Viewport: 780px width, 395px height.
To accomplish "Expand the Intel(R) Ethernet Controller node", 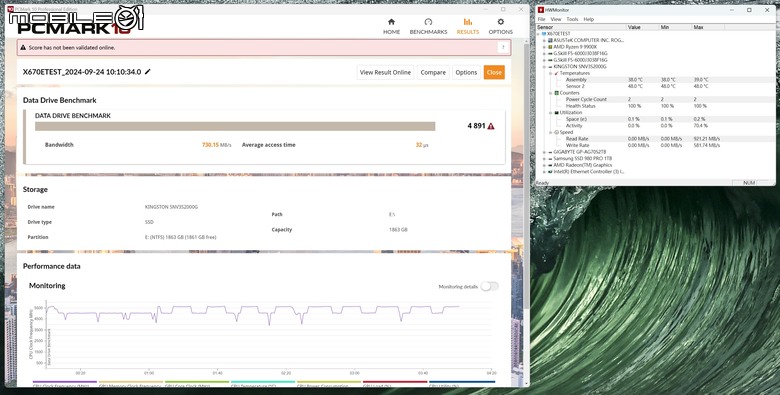I will (x=544, y=171).
